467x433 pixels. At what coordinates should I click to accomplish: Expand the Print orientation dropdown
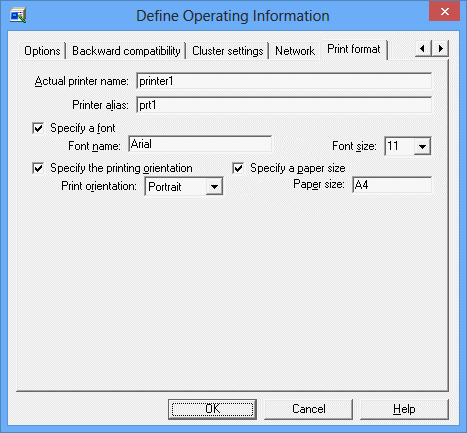(214, 186)
